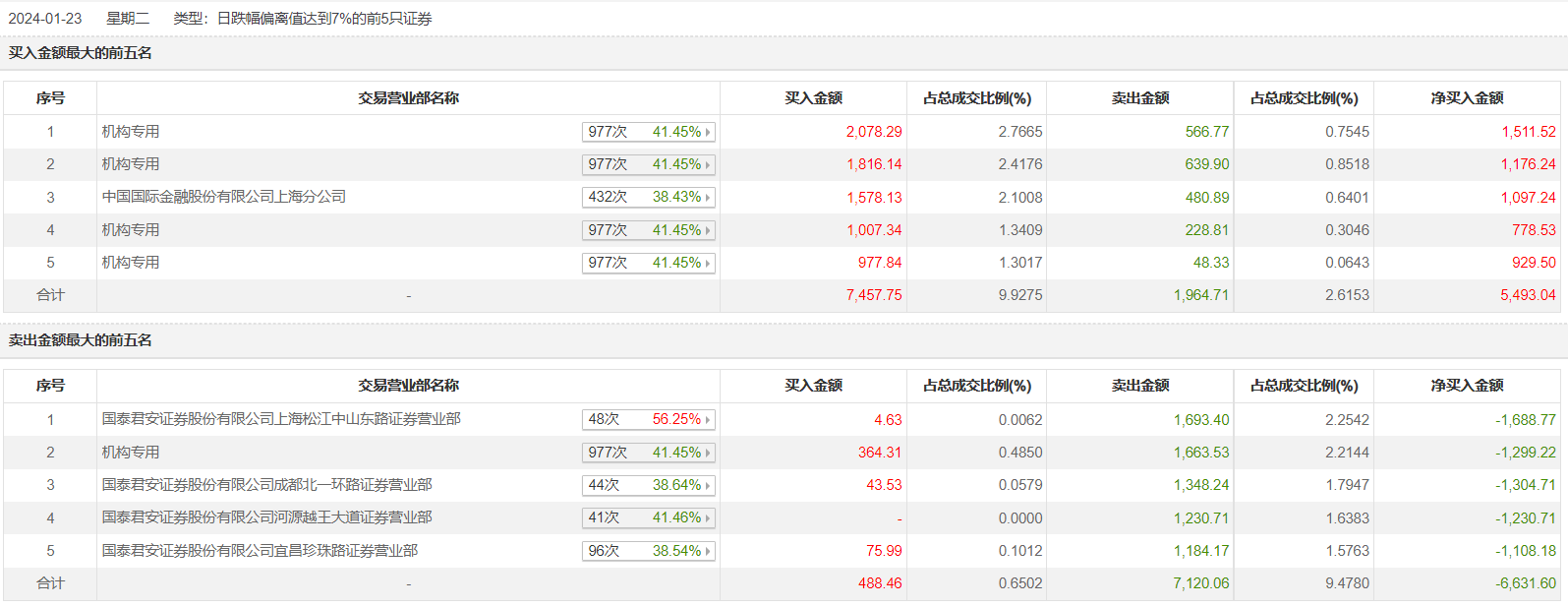
Task: Click 机构专用 in the 1,007.34 buy row
Action: coord(131,230)
